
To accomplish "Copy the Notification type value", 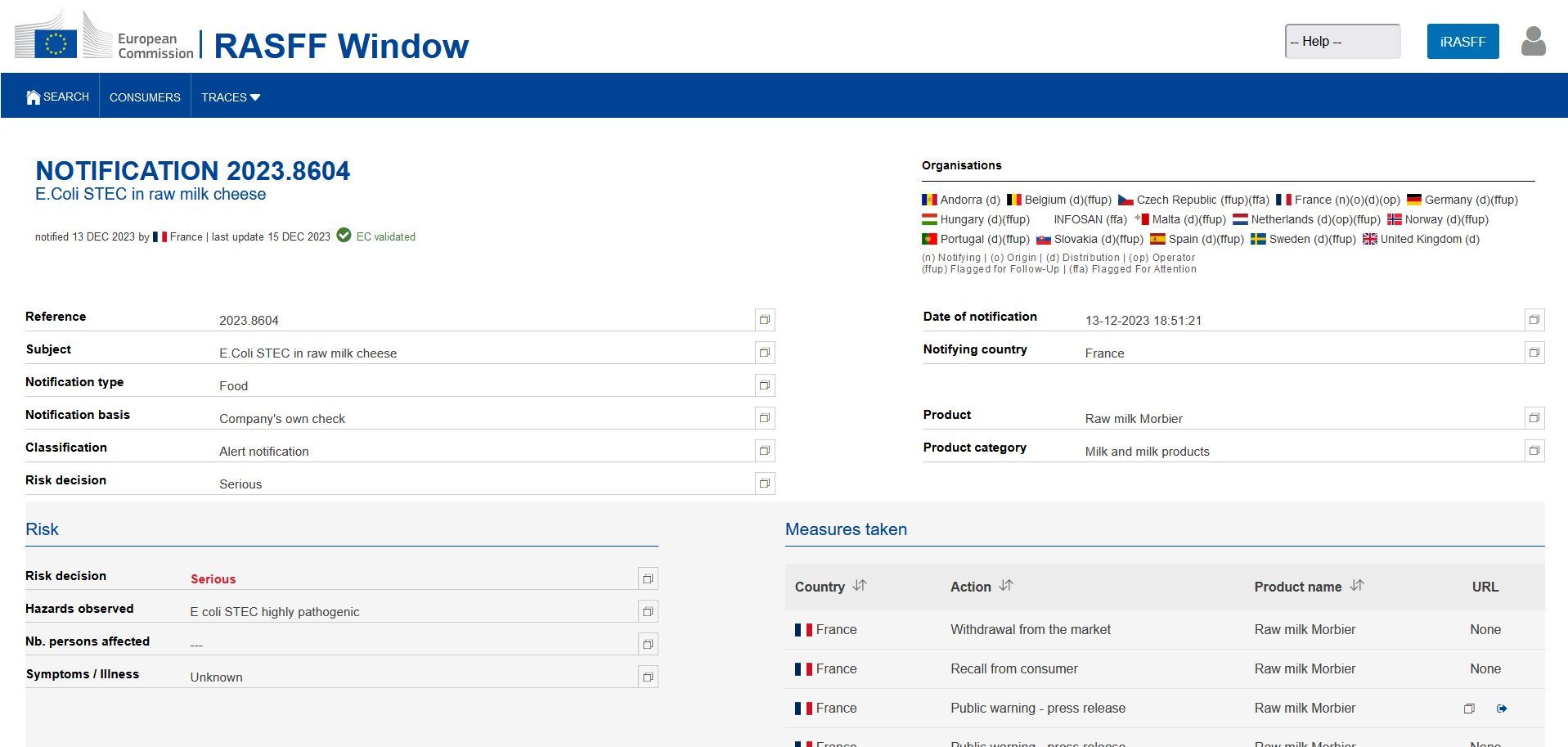I will (765, 385).
